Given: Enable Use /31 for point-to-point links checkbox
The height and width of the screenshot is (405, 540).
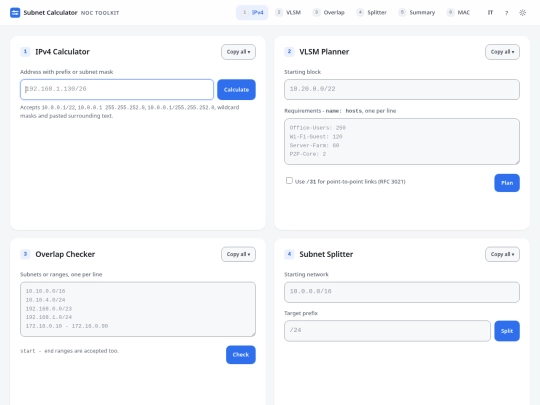Looking at the screenshot, I should coord(289,180).
